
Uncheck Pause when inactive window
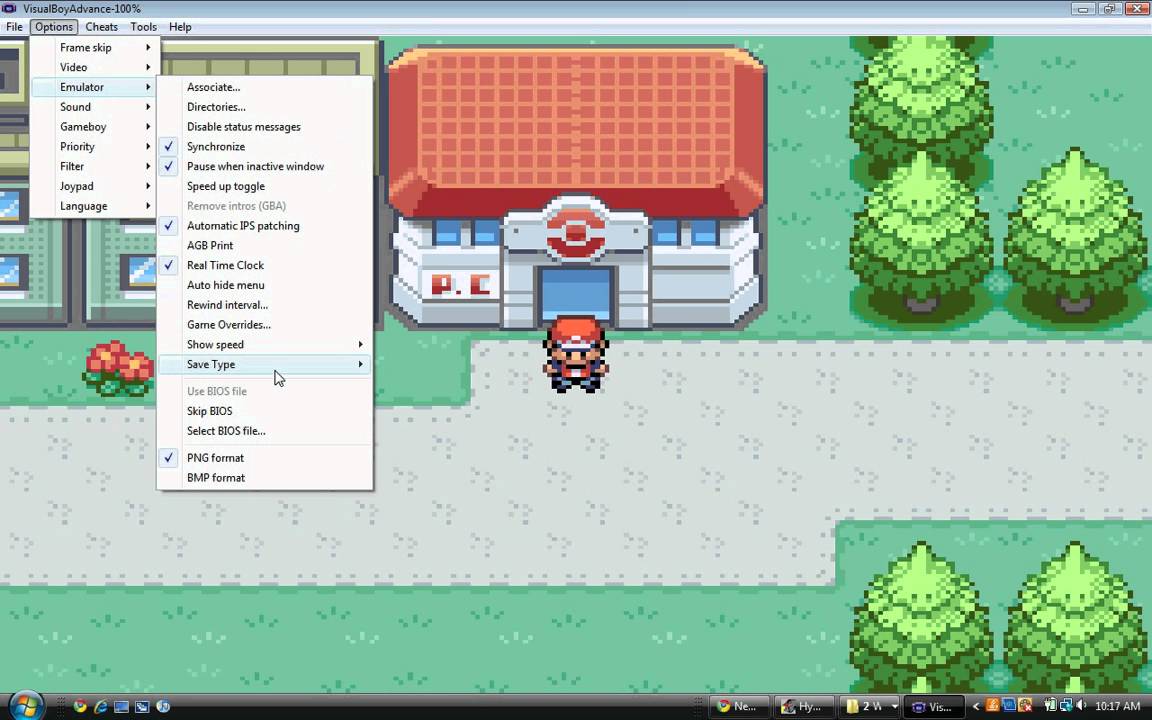point(264,167)
